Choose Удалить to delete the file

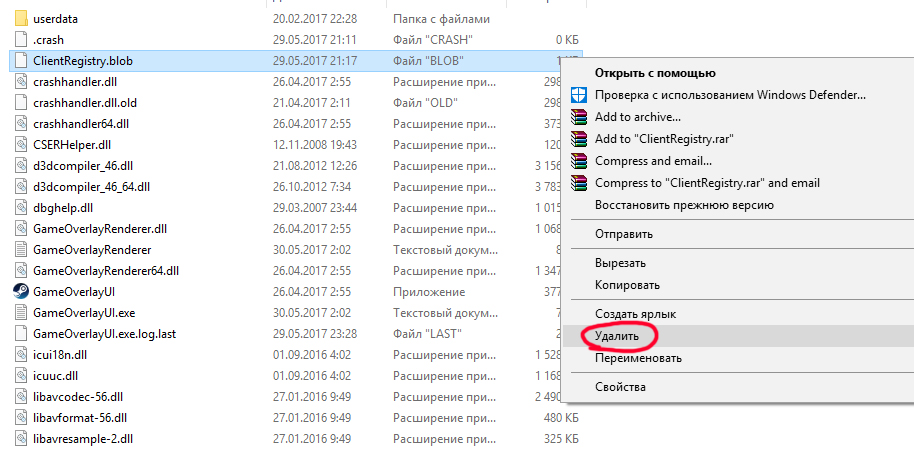617,336
